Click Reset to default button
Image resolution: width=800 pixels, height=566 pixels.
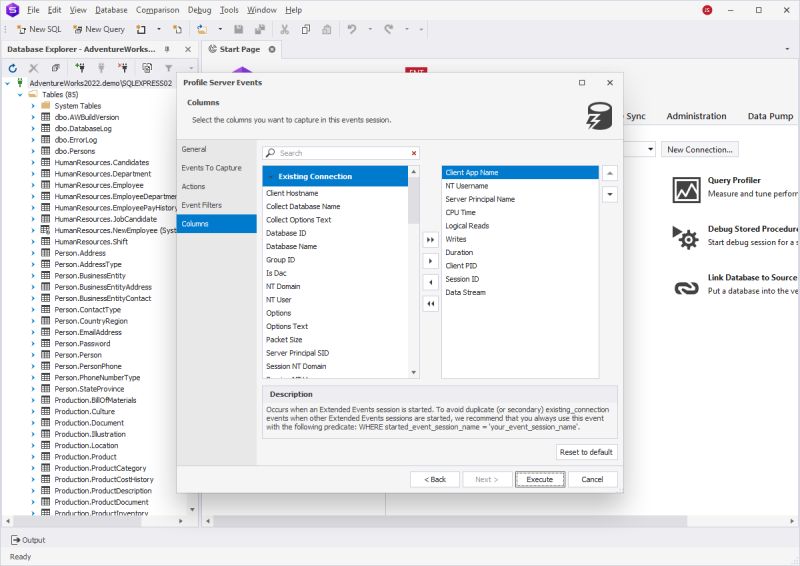pyautogui.click(x=586, y=452)
